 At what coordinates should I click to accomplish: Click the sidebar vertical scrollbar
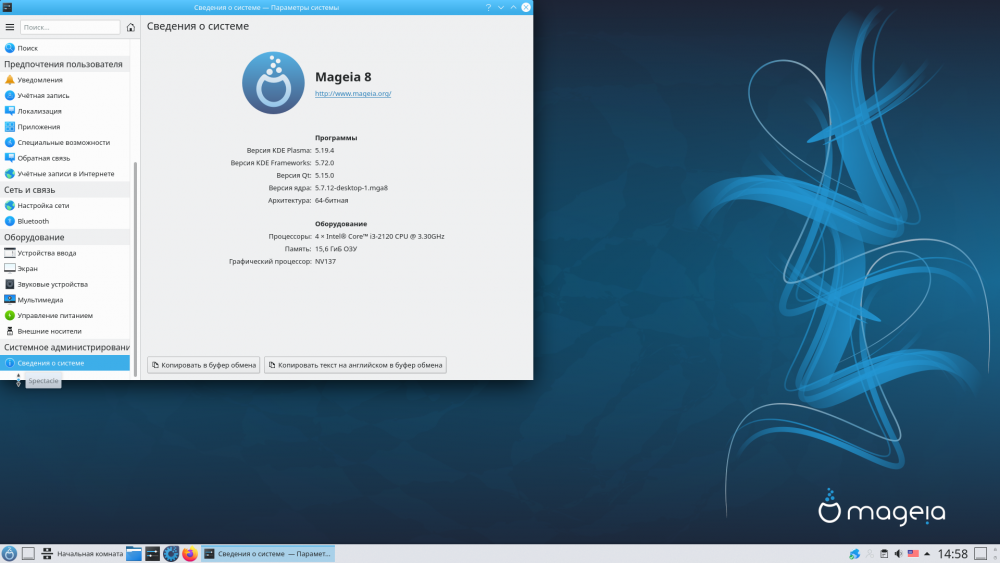(x=135, y=268)
